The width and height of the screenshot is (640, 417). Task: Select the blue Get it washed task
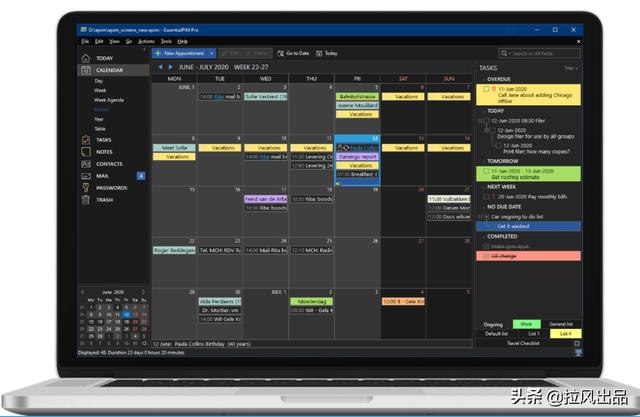click(x=528, y=226)
